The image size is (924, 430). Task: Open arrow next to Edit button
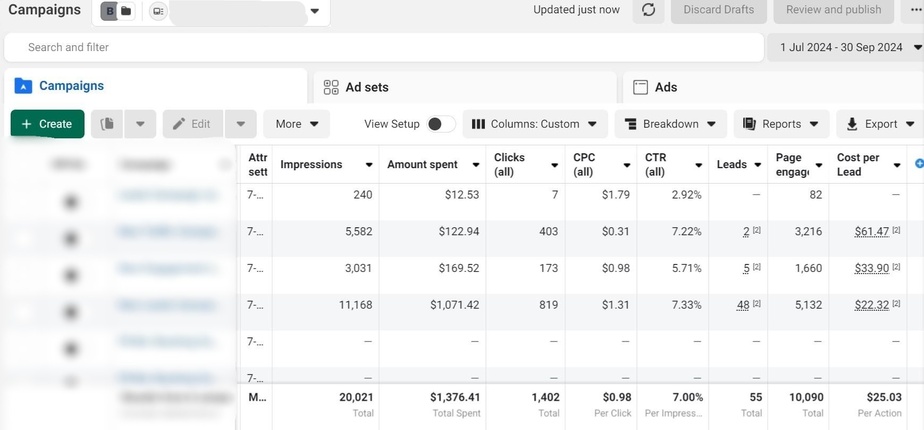(240, 124)
